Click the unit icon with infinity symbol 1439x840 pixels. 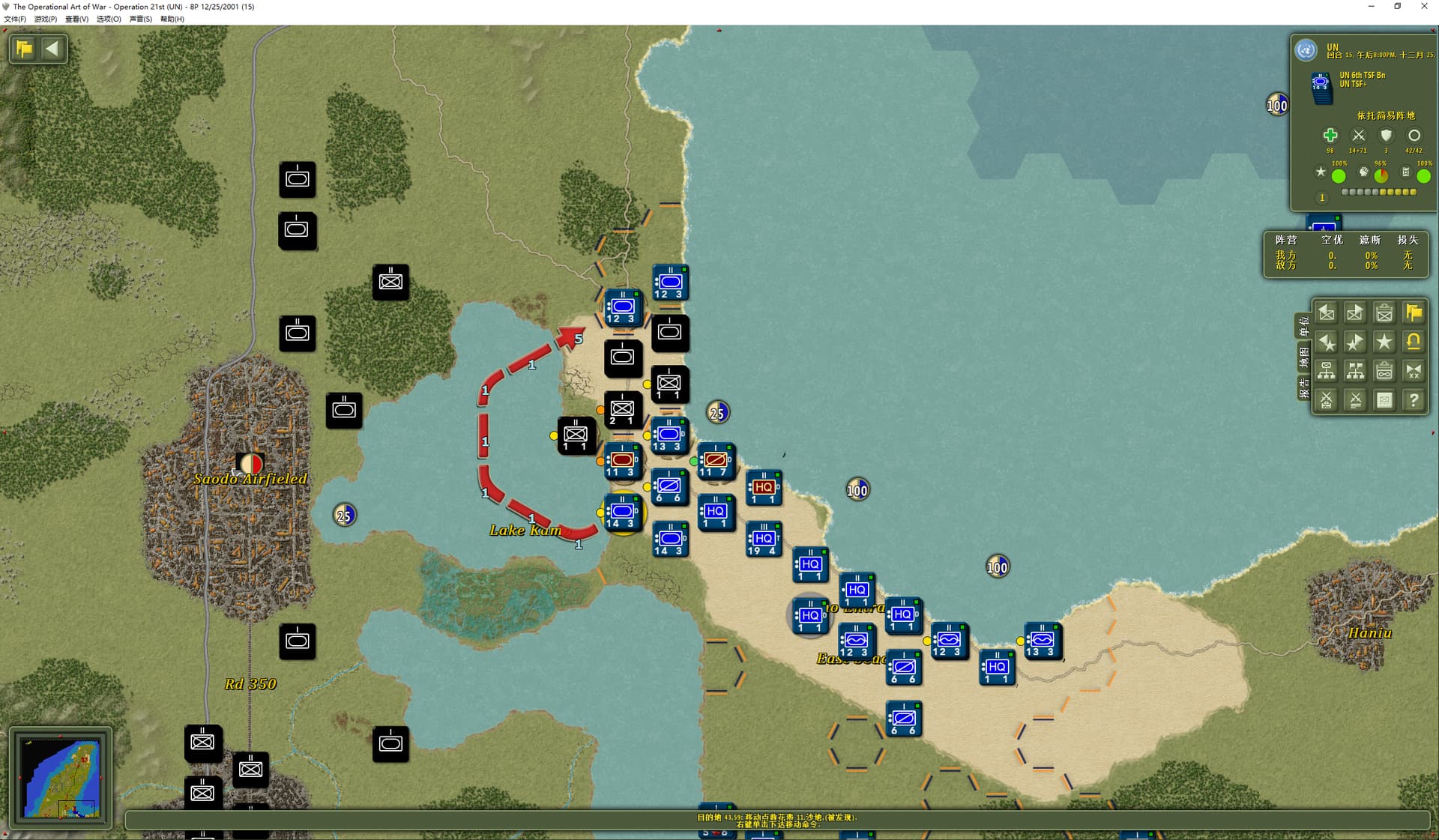(1384, 371)
